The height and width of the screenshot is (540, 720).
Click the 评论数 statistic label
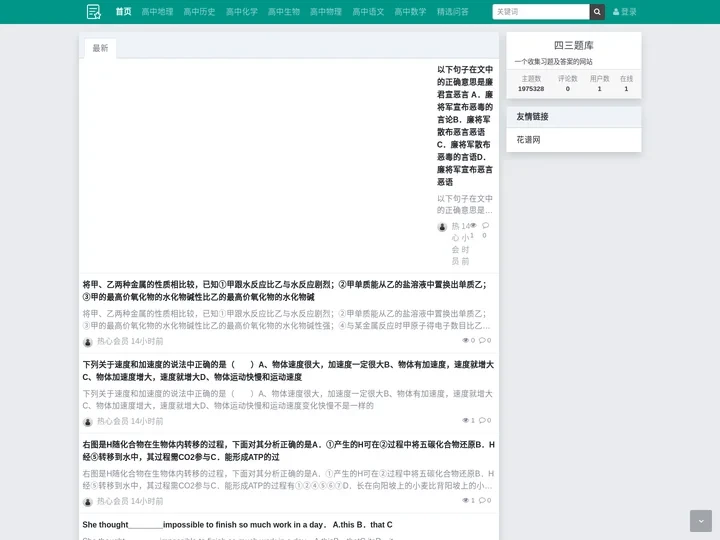click(x=568, y=79)
